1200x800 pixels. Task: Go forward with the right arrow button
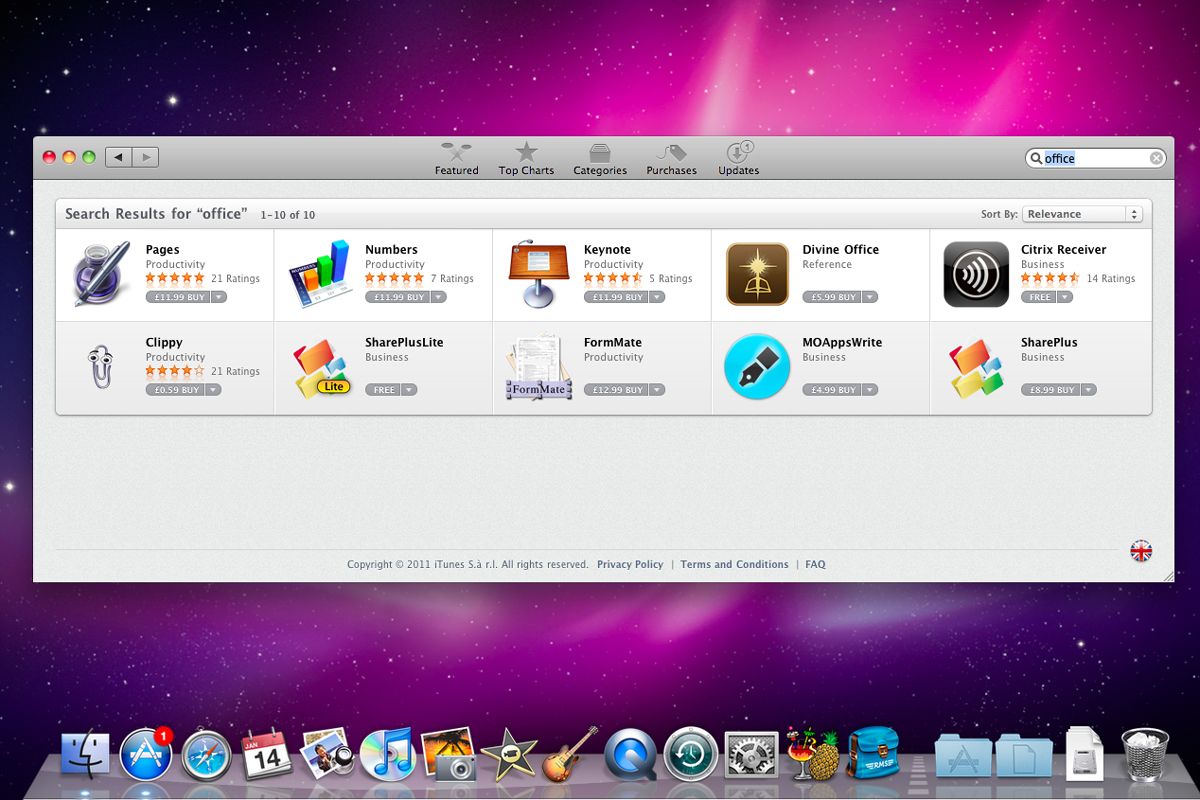coord(146,157)
